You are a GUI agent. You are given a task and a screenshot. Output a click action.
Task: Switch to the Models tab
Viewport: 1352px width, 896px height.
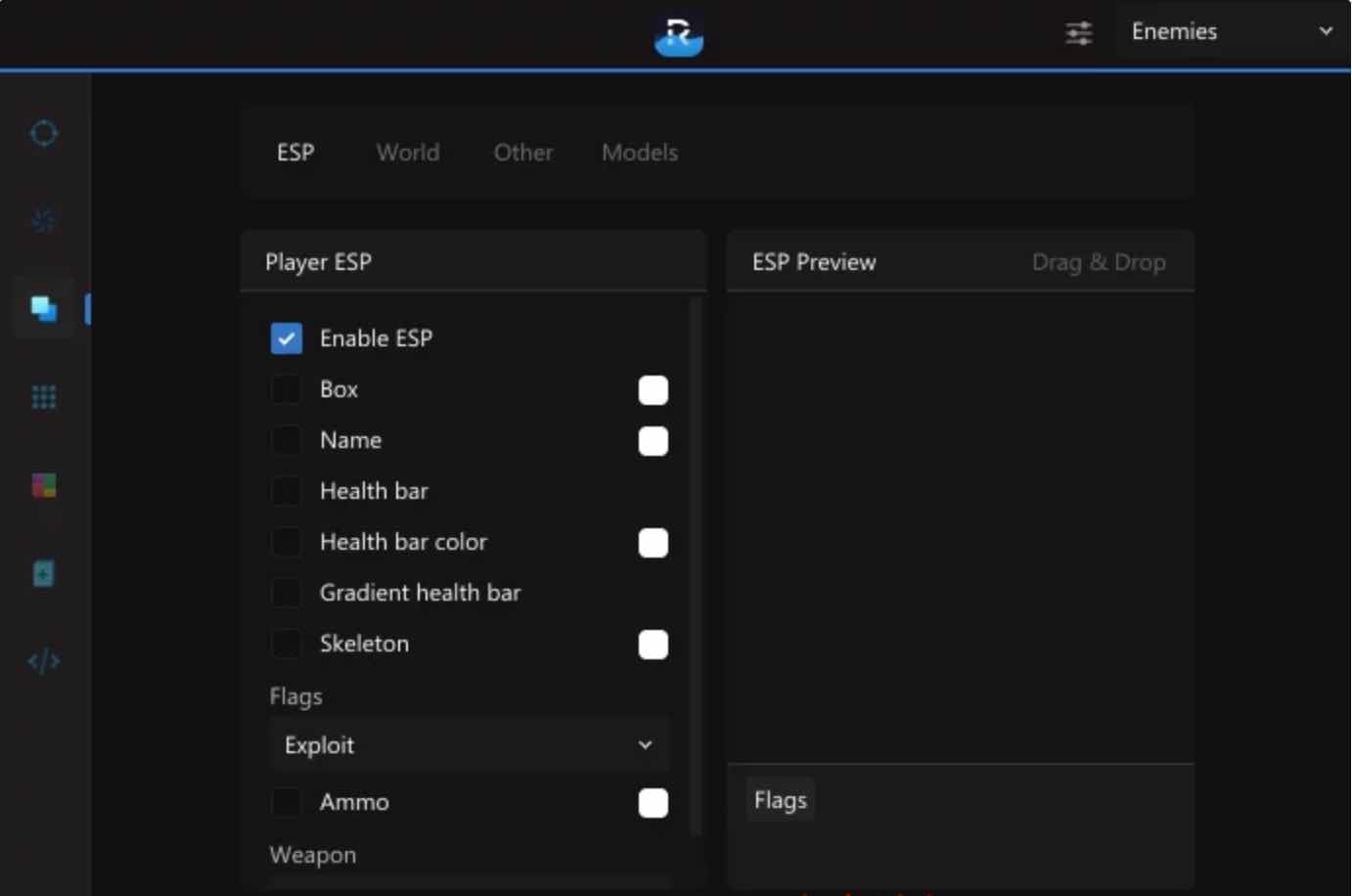pos(640,153)
